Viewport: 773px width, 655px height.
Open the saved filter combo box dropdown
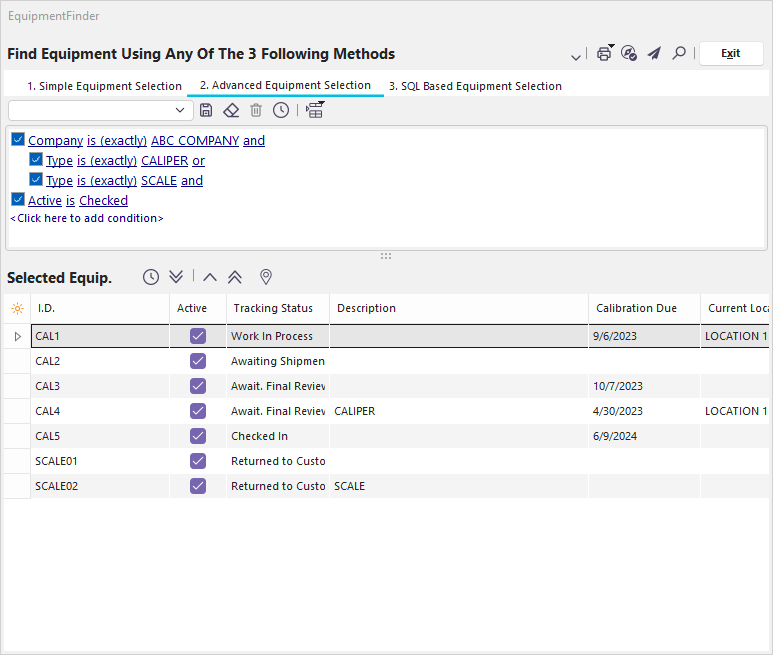pyautogui.click(x=180, y=110)
